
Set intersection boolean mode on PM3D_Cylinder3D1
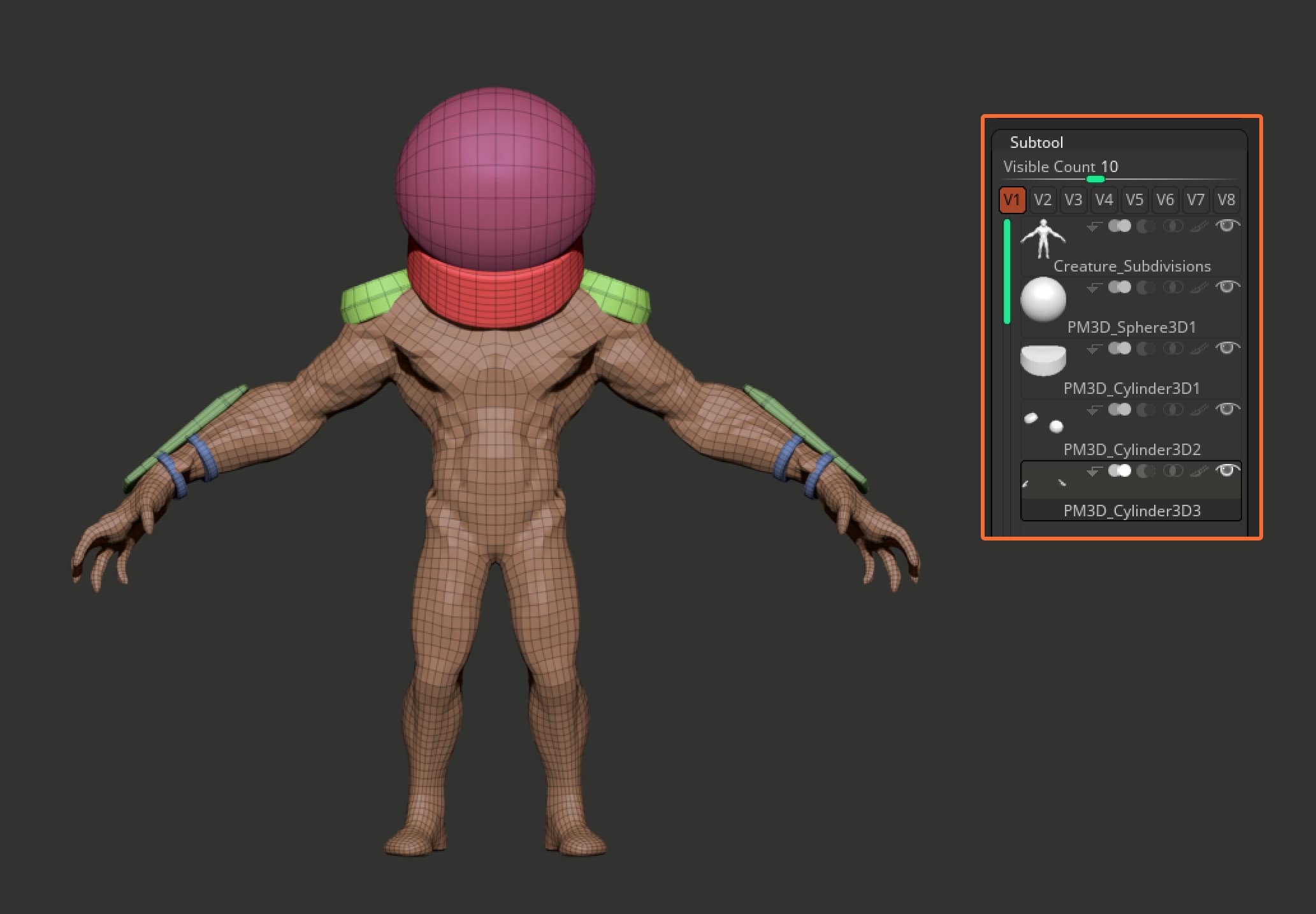click(x=1173, y=348)
